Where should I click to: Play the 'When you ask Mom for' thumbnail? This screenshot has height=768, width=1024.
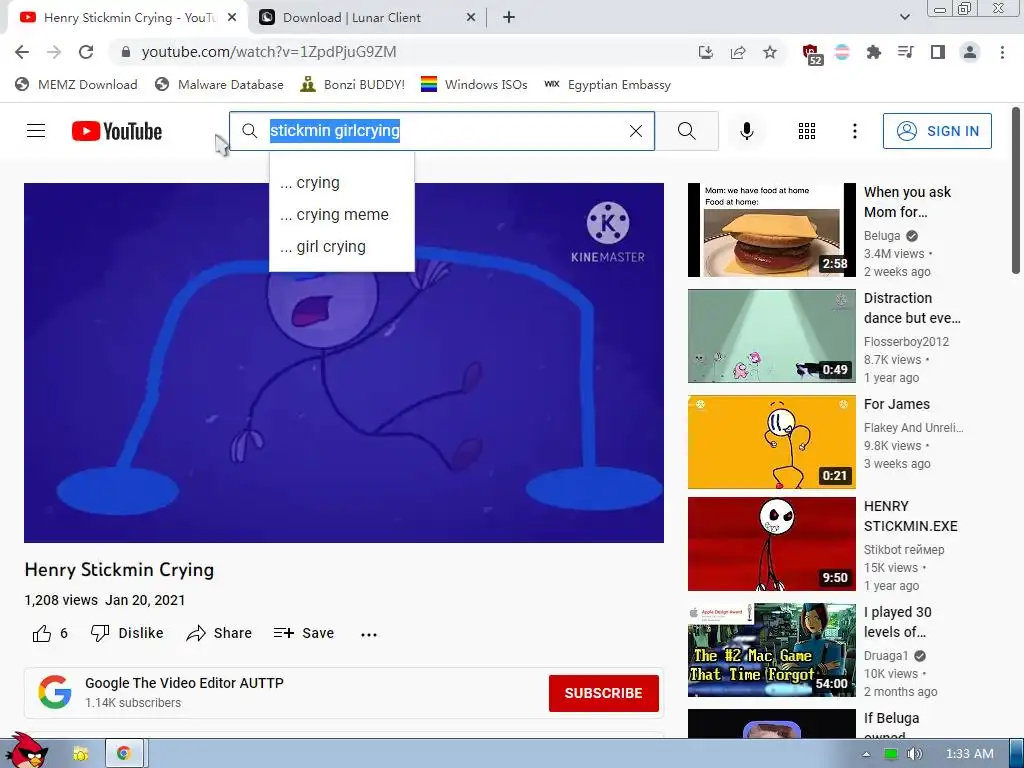pos(771,230)
